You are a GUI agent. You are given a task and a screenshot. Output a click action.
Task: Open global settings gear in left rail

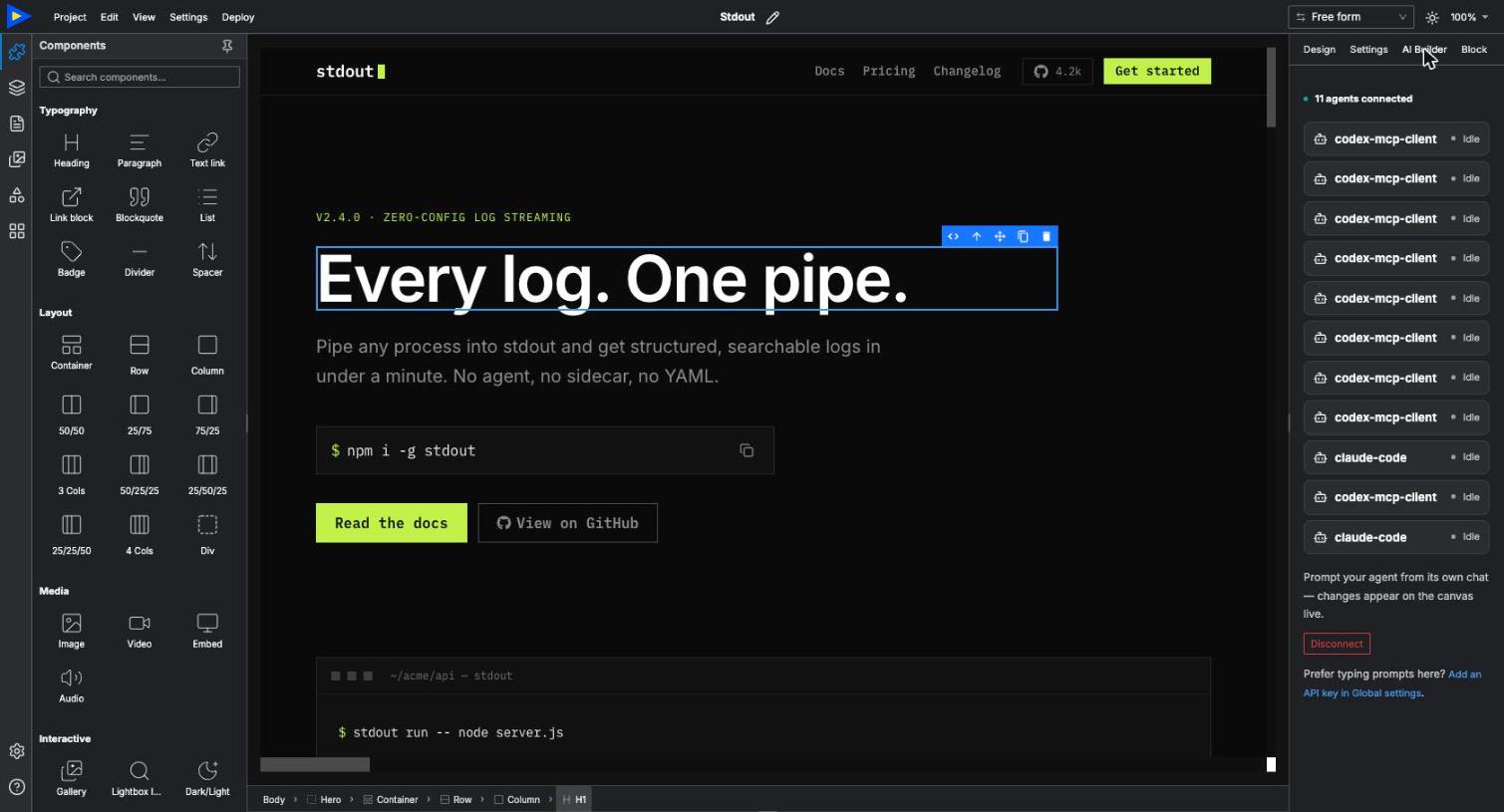(17, 751)
